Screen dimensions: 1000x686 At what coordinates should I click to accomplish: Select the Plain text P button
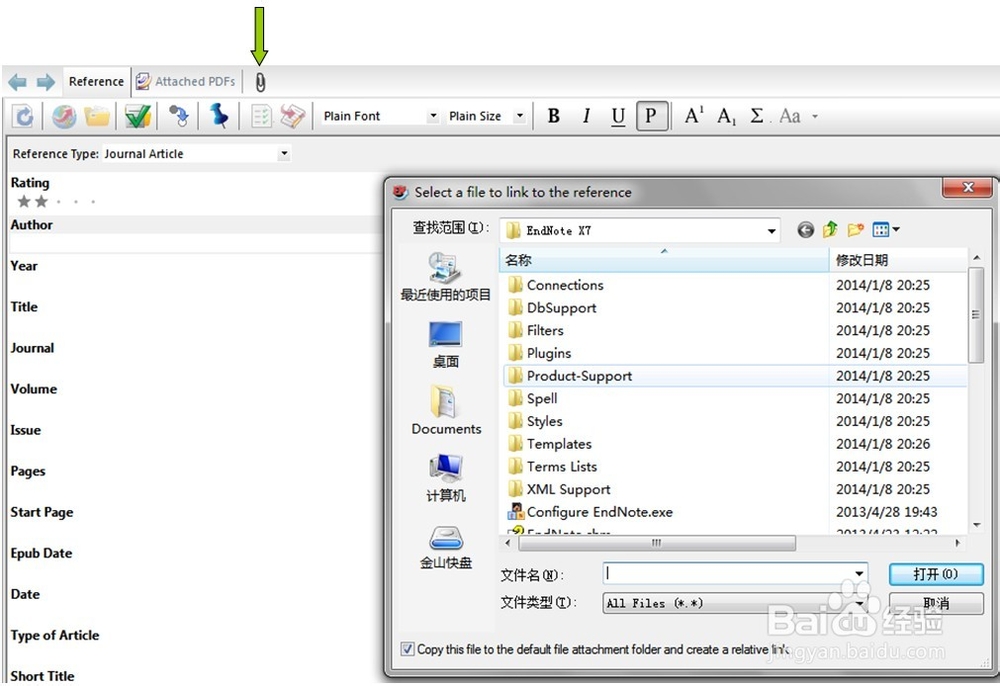651,116
